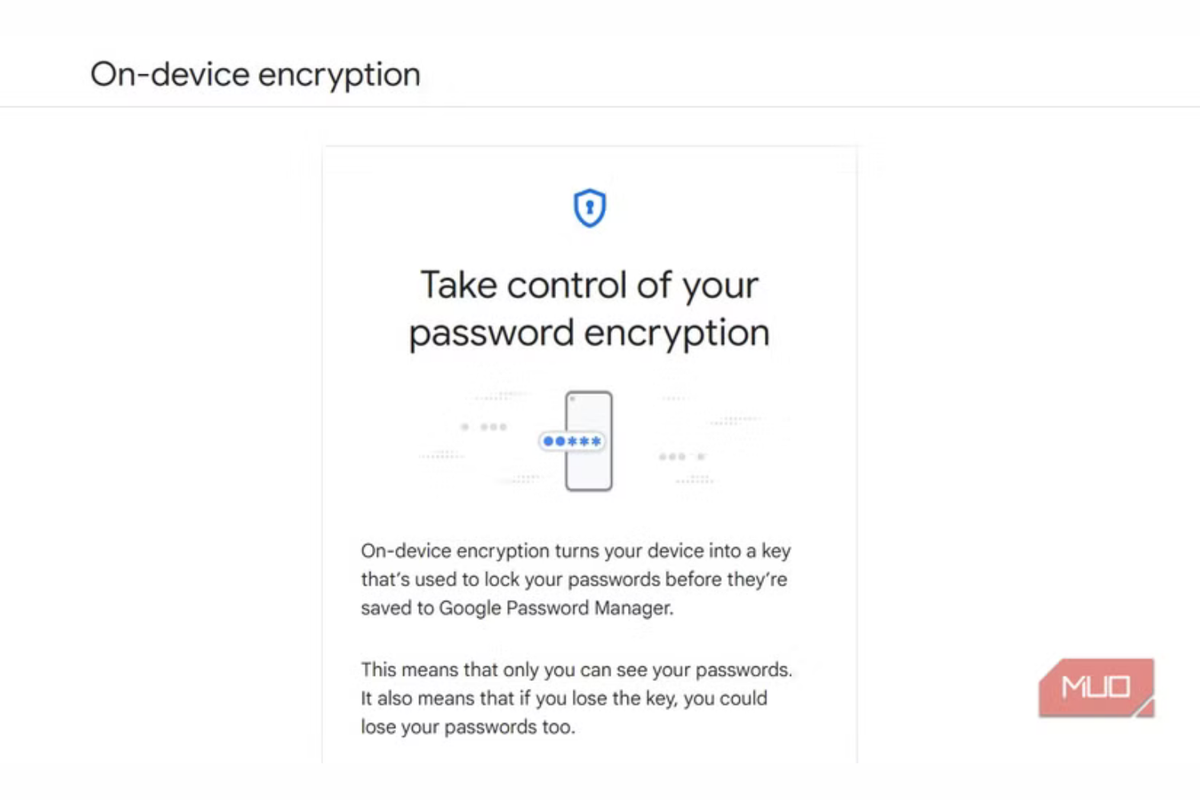
Task: Click the "password encryption" heading line
Action: pos(589,333)
